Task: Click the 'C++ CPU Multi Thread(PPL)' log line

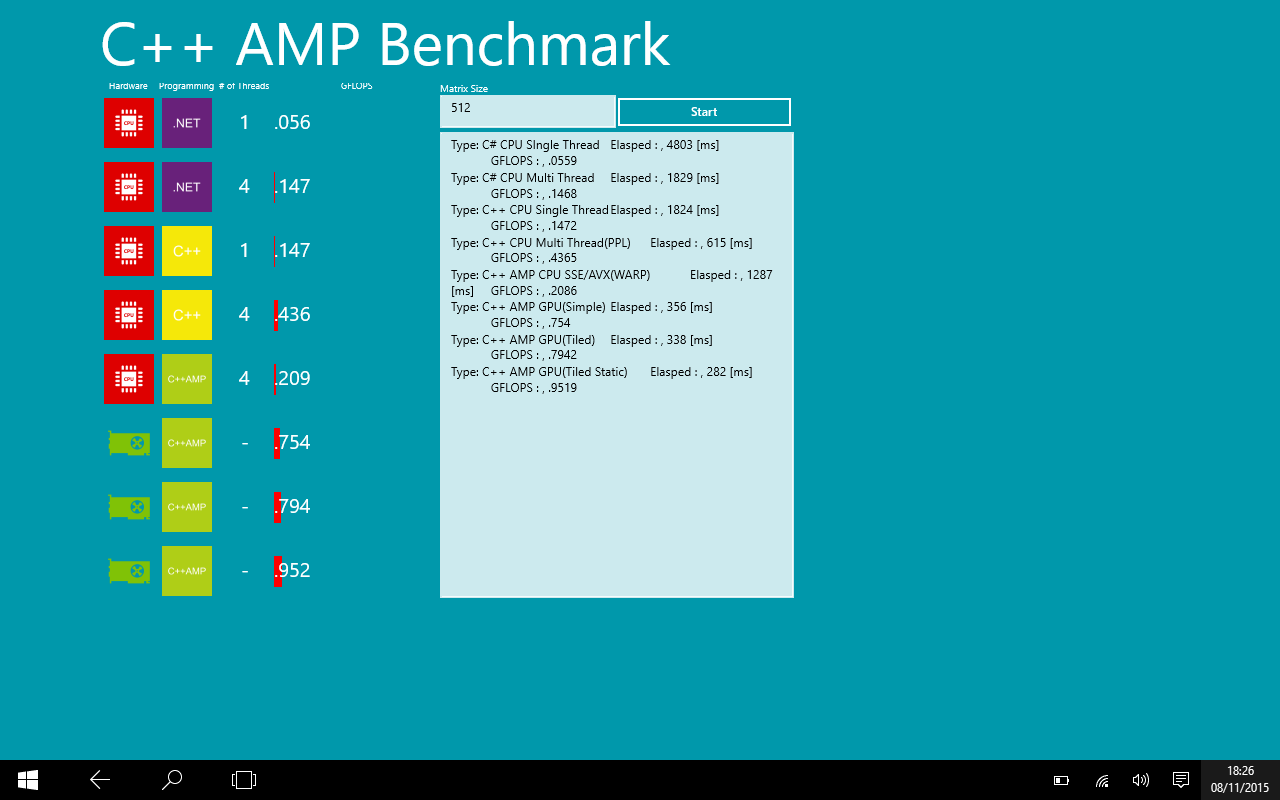Action: point(602,243)
